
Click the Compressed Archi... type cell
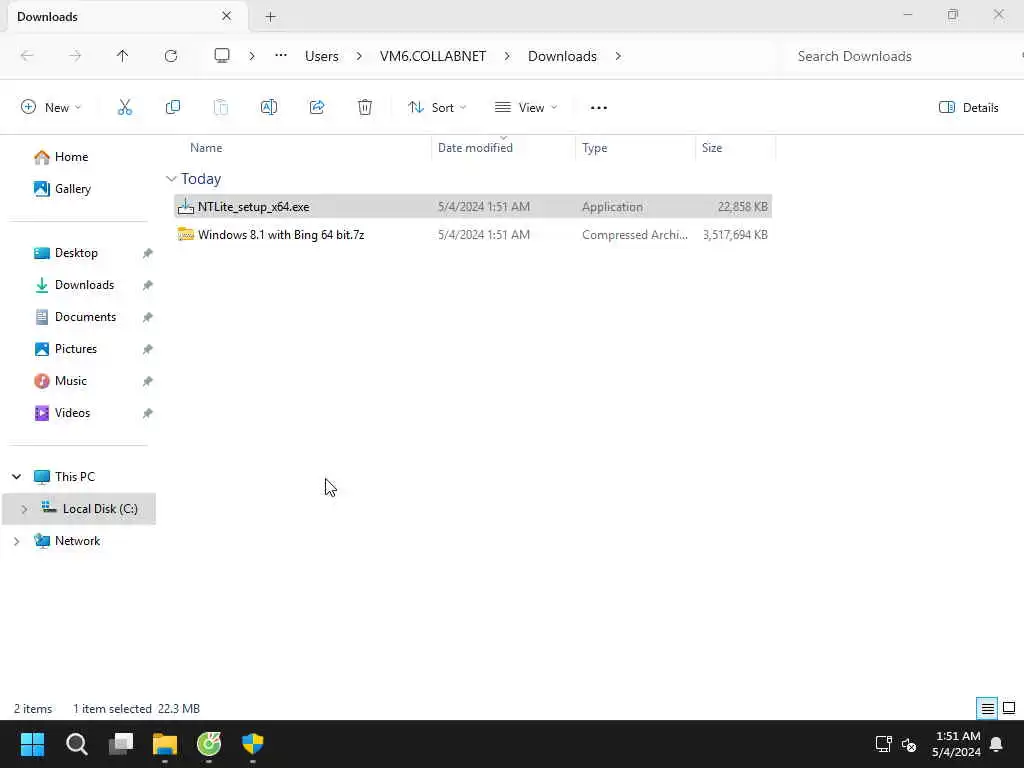pos(635,235)
